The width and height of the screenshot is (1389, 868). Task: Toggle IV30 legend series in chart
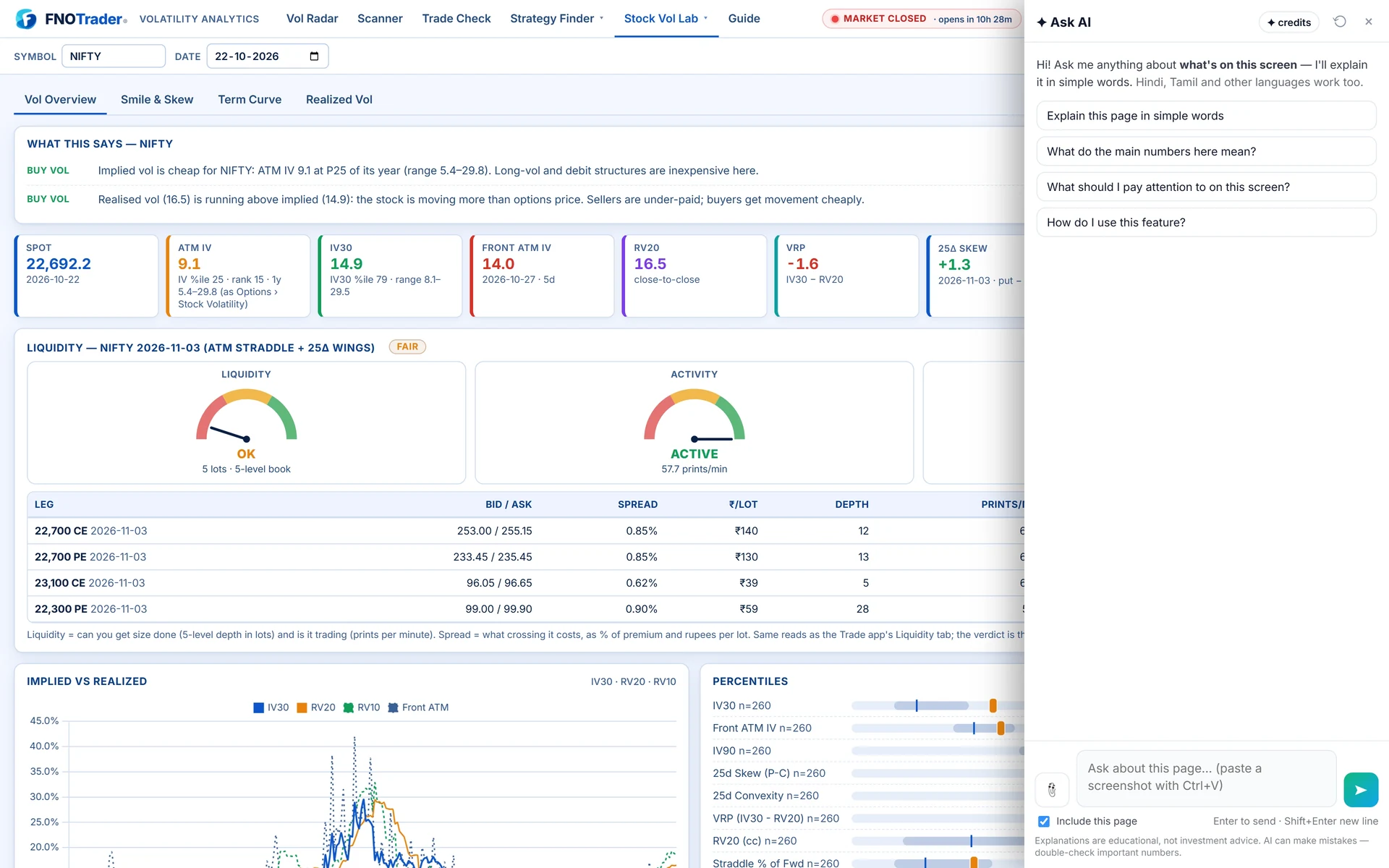[x=271, y=707]
